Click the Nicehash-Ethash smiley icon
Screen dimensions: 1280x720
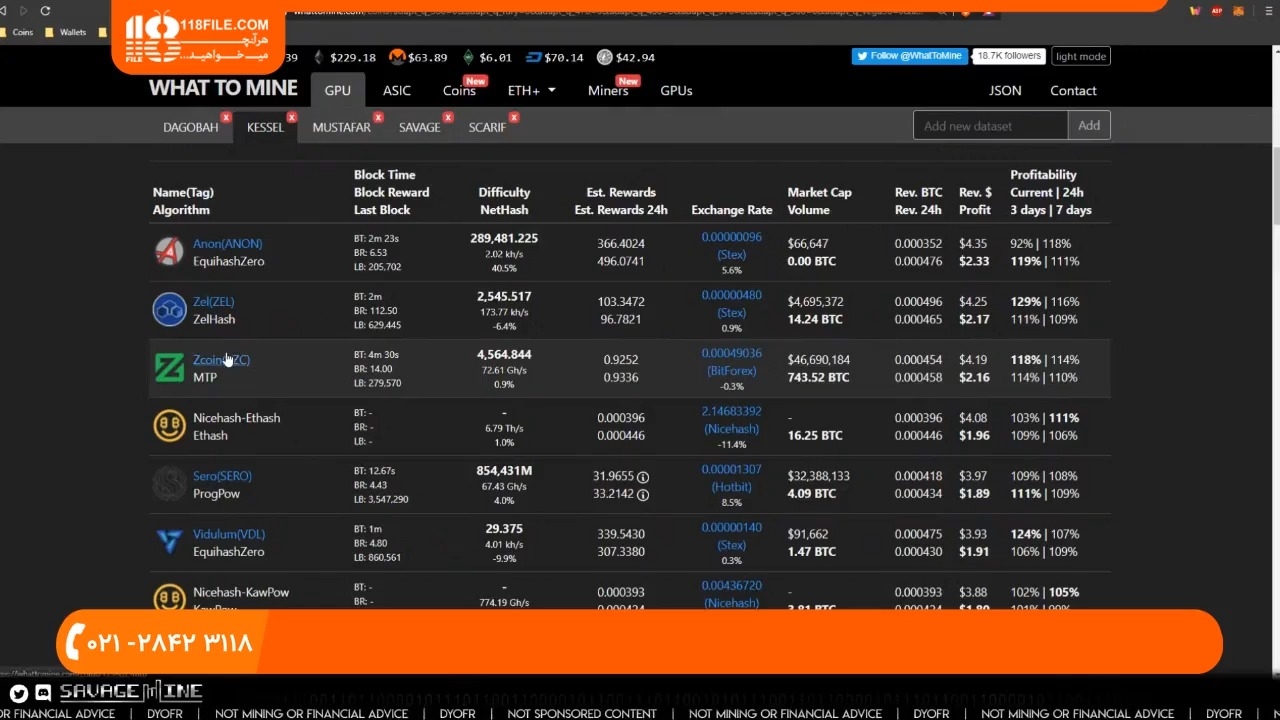pyautogui.click(x=169, y=426)
